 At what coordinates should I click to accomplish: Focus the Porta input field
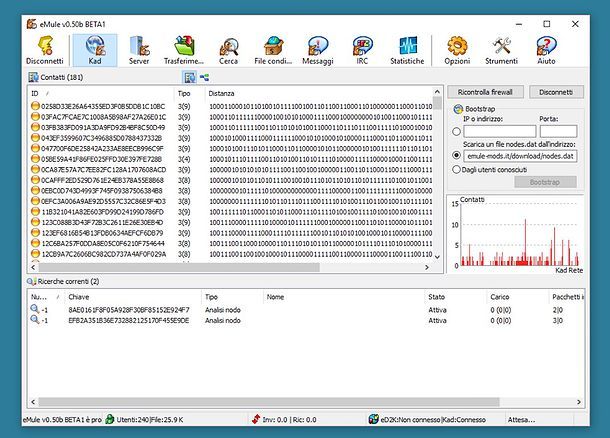558,131
